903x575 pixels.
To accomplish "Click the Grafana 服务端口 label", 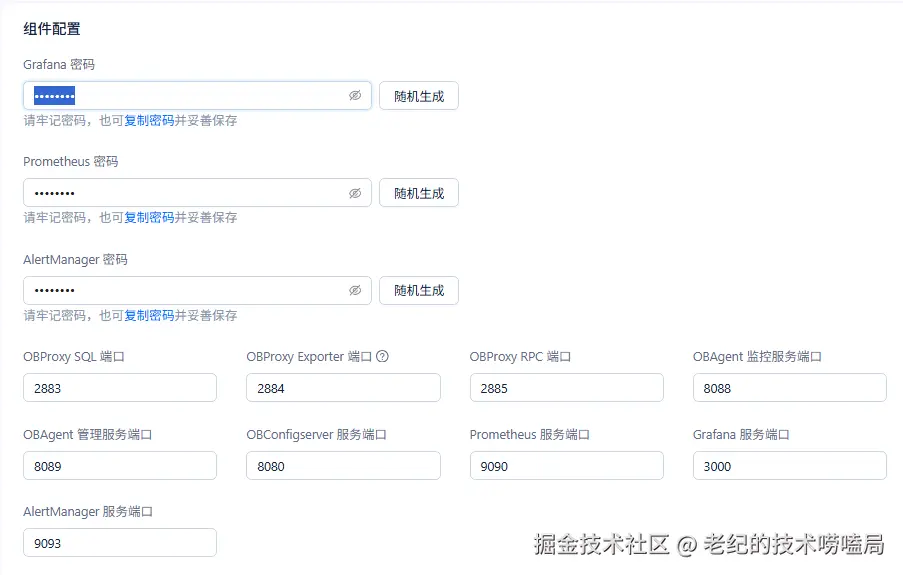I will click(x=741, y=435).
